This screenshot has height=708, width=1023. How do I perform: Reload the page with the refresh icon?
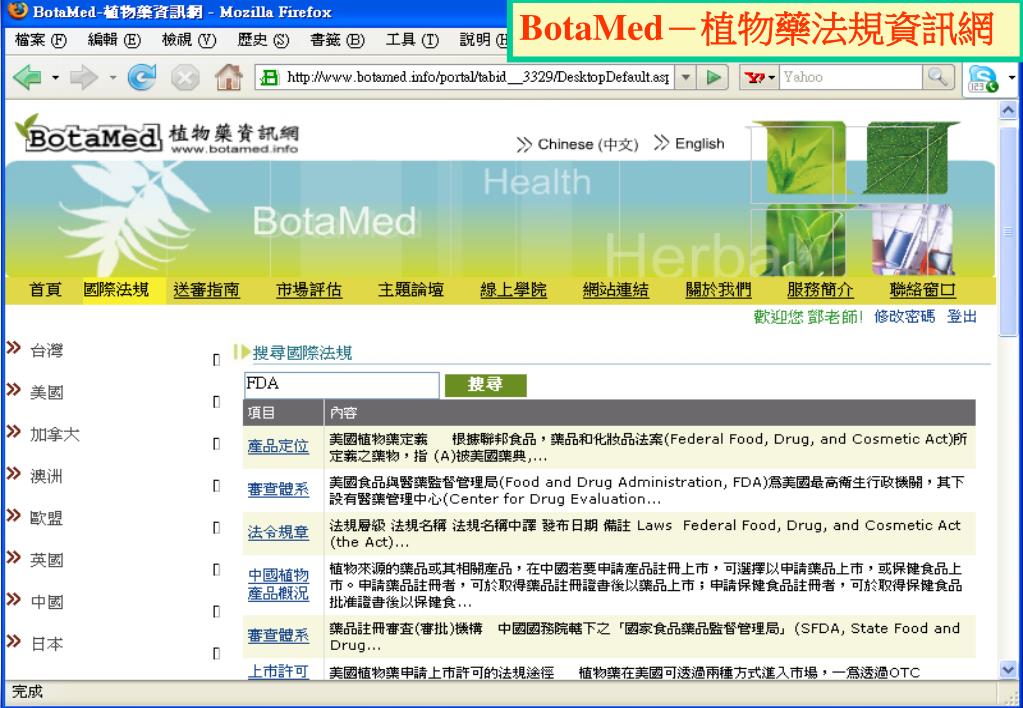(142, 78)
